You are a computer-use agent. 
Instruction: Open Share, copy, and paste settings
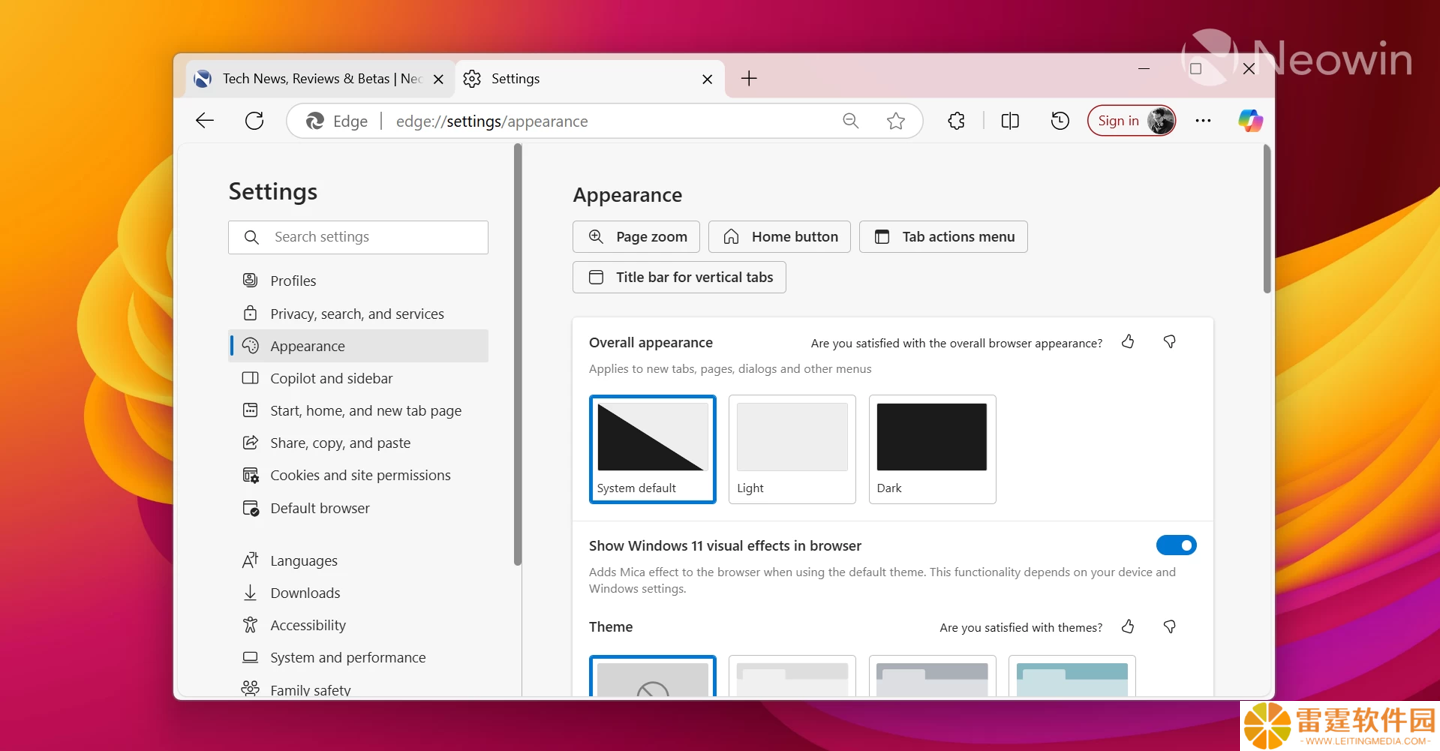pyautogui.click(x=358, y=443)
